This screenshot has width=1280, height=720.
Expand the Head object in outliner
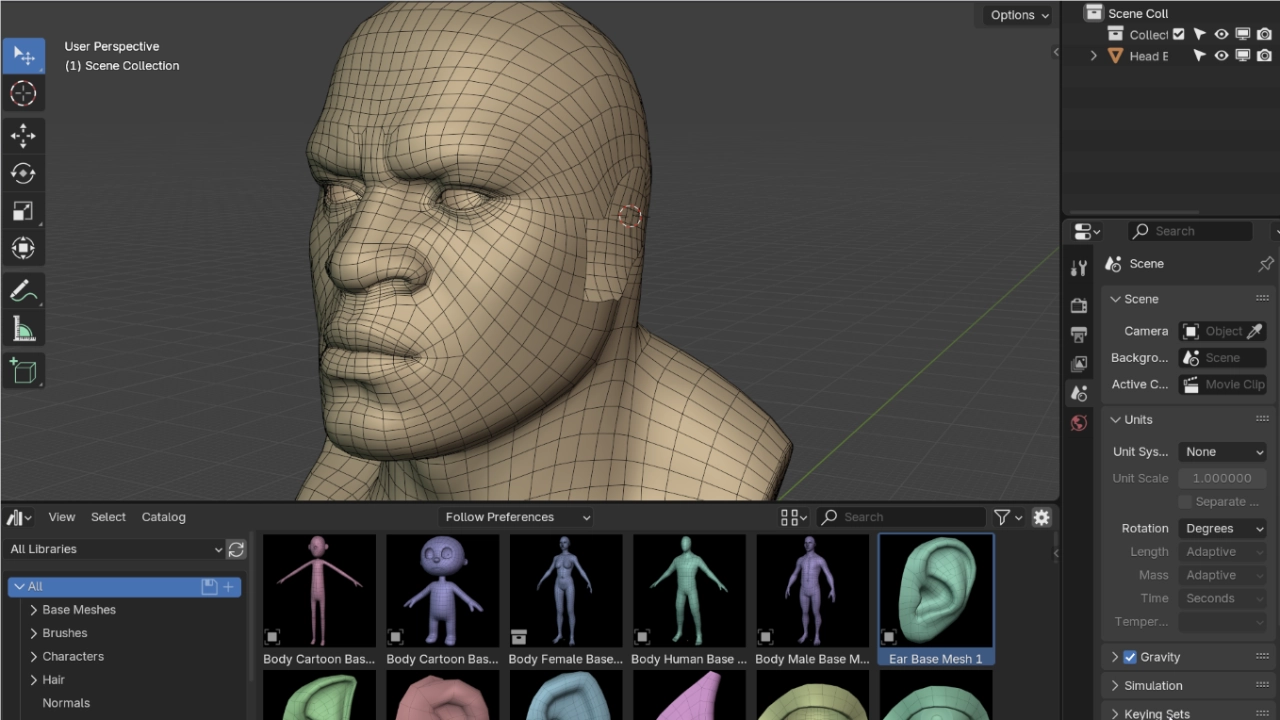[1094, 56]
